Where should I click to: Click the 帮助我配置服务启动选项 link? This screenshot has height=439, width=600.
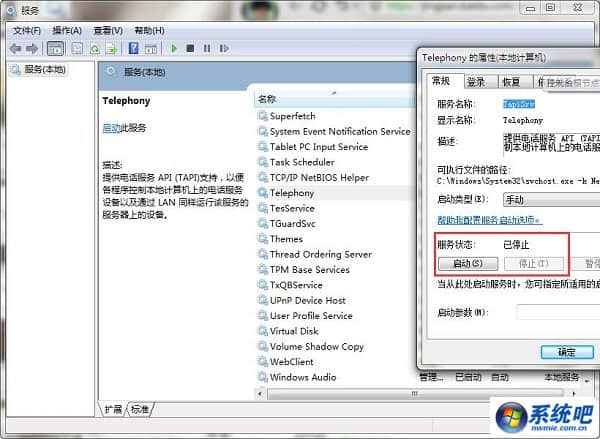(489, 220)
